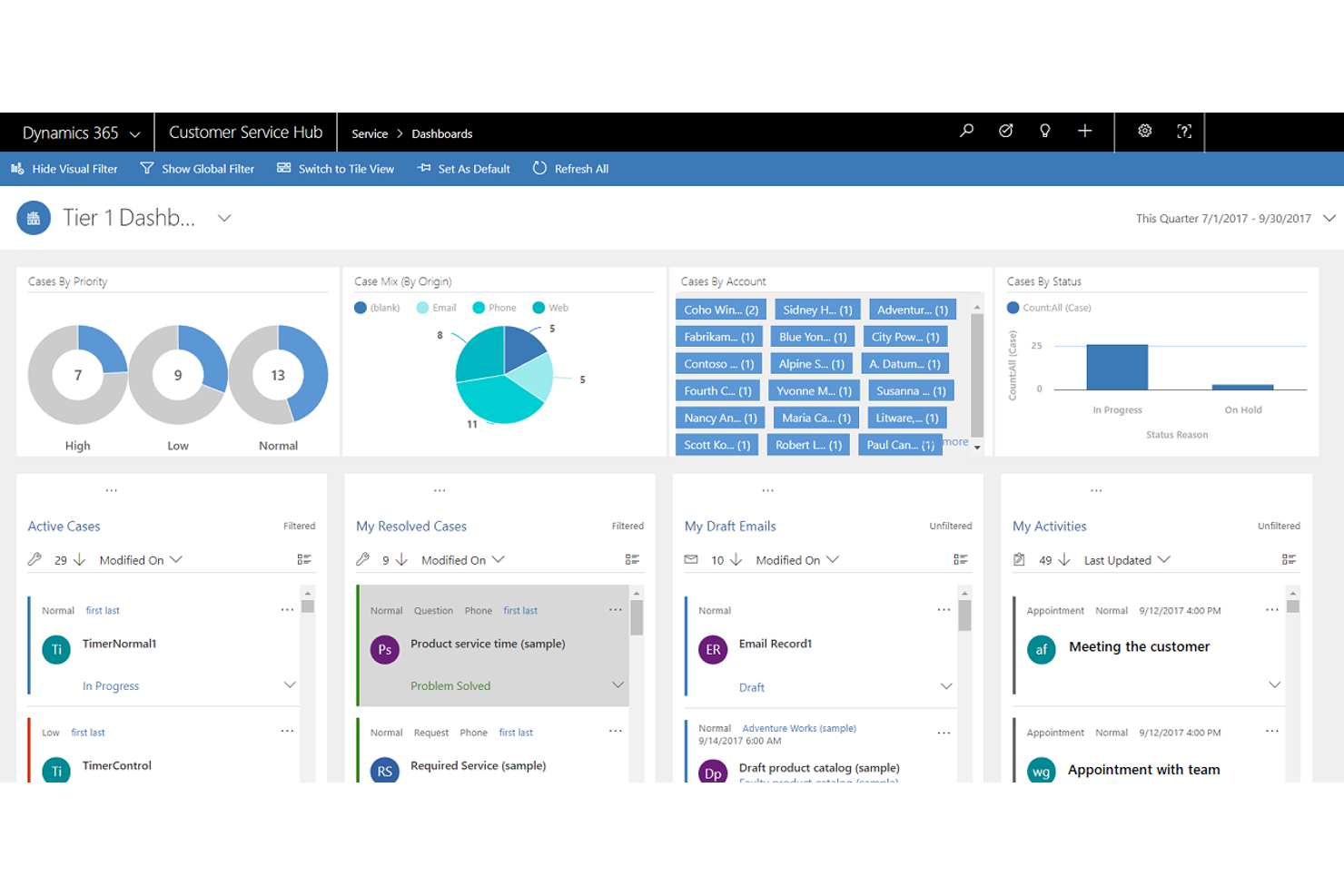The height and width of the screenshot is (896, 1344).
Task: Click the task flow checkmark icon
Action: (x=1005, y=132)
